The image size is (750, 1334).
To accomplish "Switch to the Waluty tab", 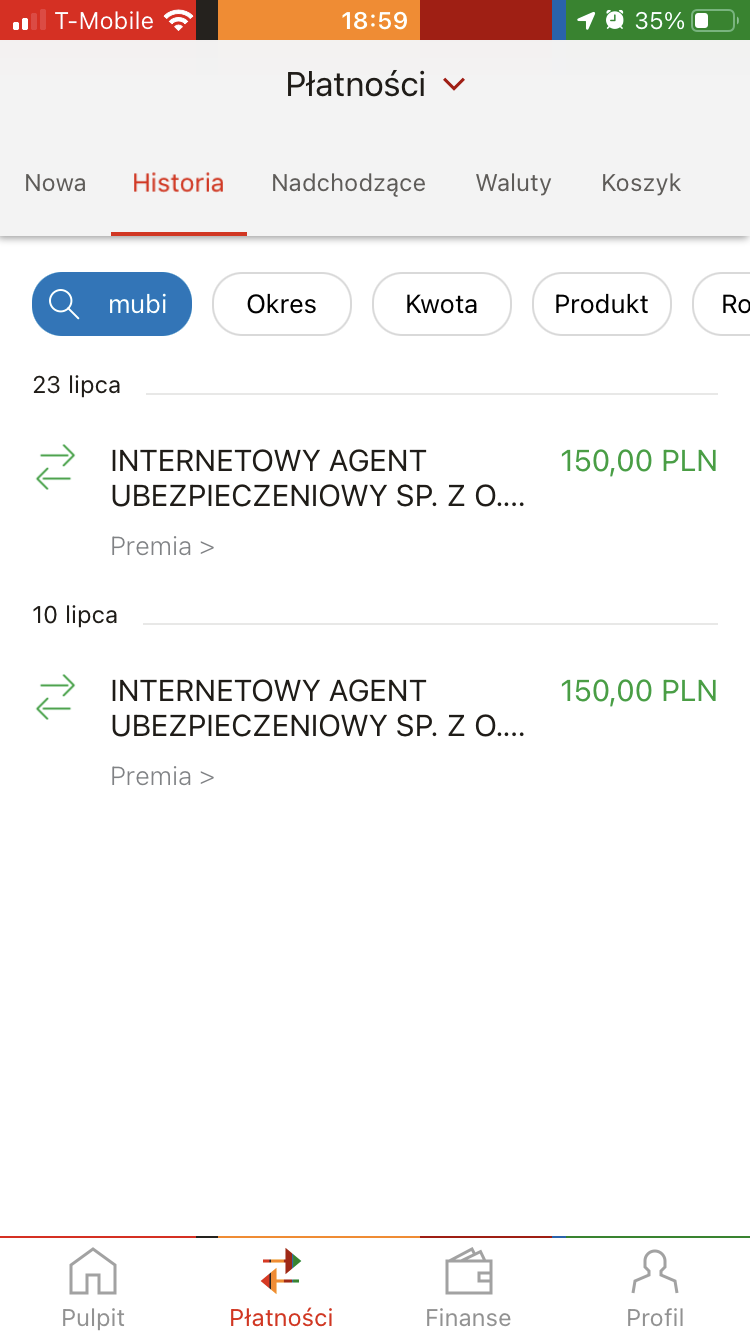I will 513,183.
